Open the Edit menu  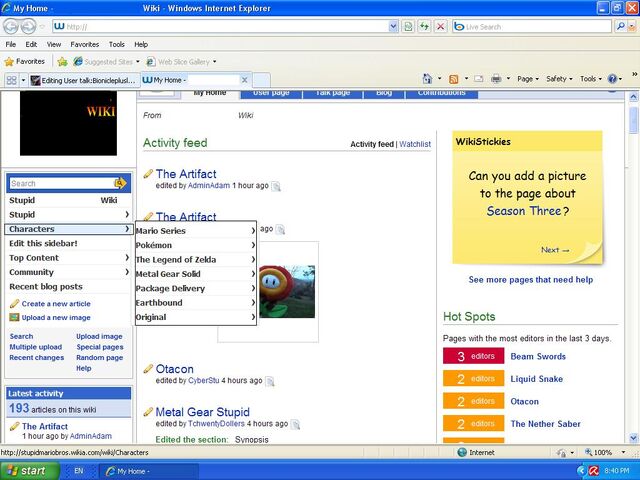tap(31, 44)
